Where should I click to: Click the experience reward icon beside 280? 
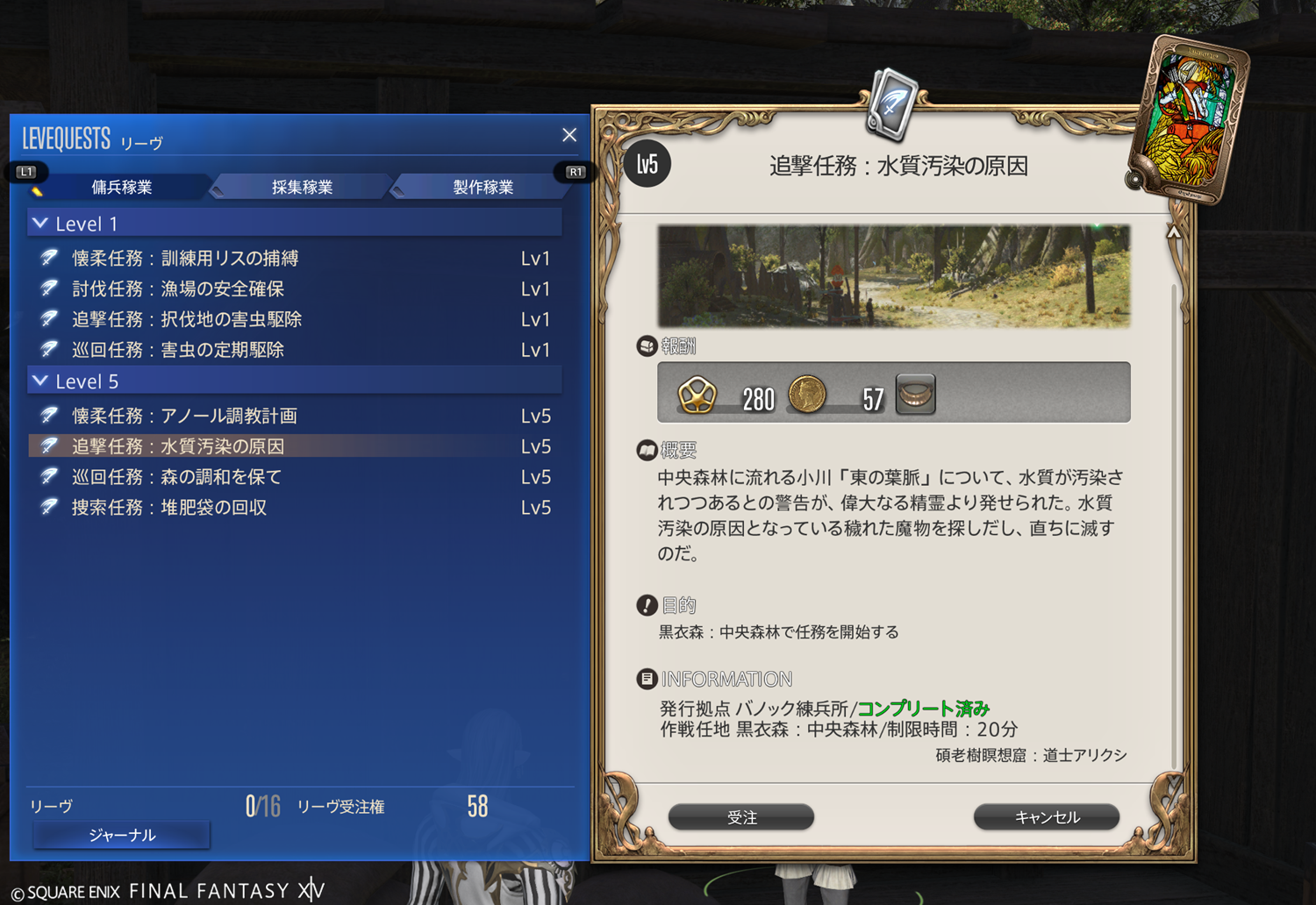(697, 395)
